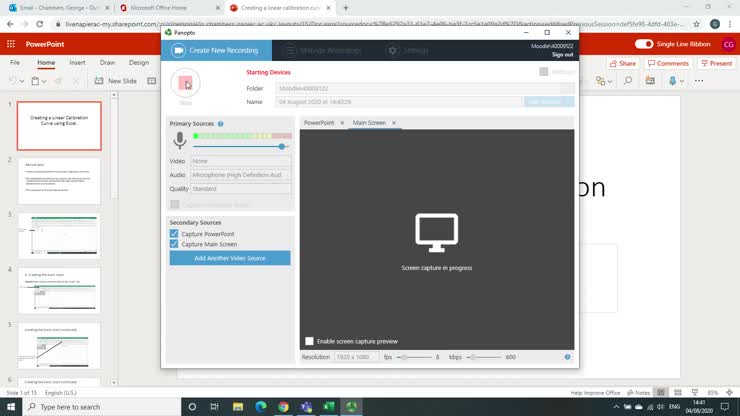Click the PowerPoint waffle app launcher icon
The image size is (740, 416).
click(11, 44)
